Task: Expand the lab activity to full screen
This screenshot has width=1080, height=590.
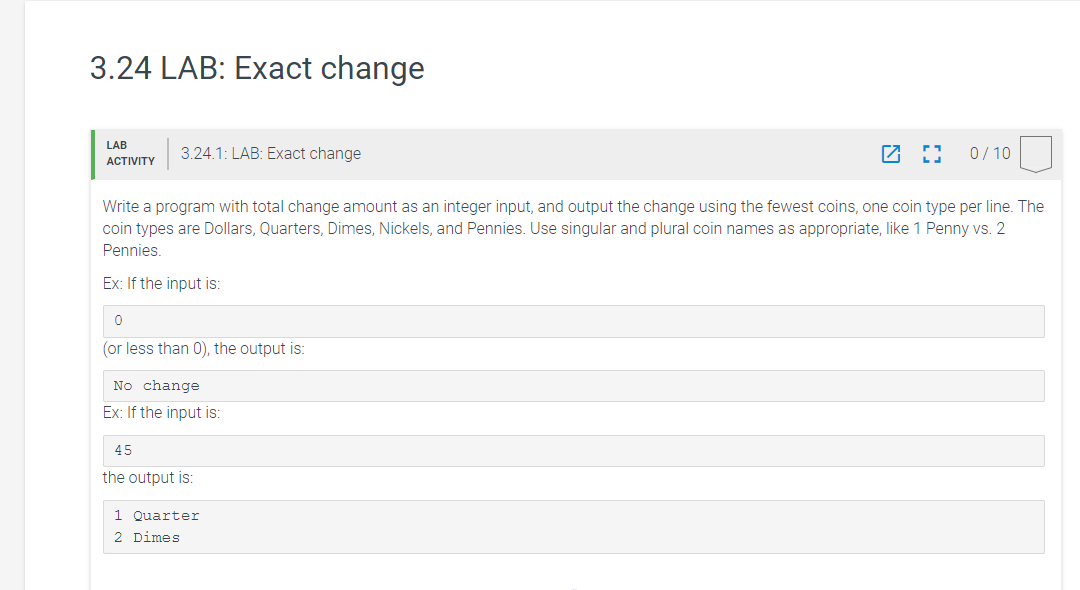Action: (x=931, y=154)
